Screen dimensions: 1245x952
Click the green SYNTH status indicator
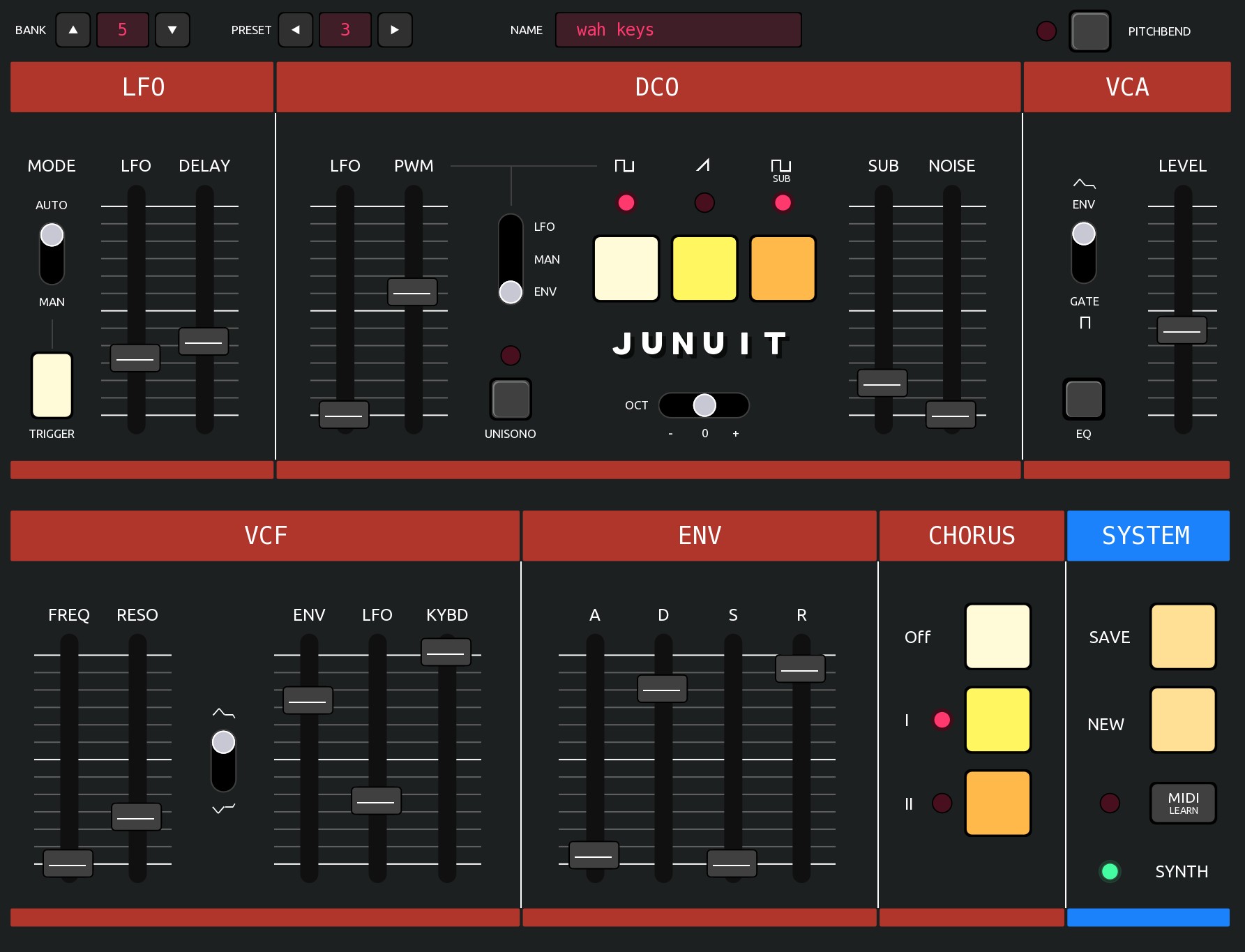(1110, 871)
